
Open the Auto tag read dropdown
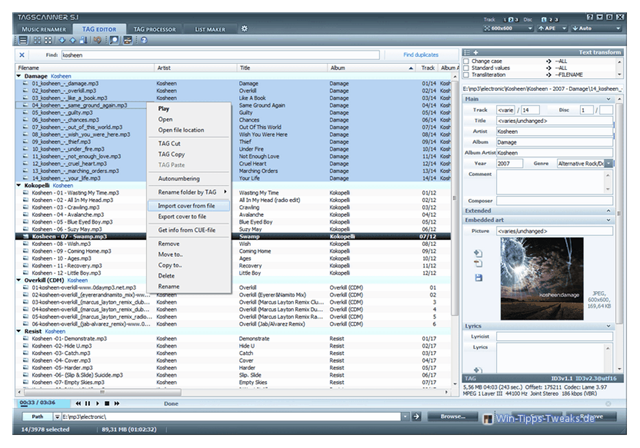pyautogui.click(x=596, y=29)
